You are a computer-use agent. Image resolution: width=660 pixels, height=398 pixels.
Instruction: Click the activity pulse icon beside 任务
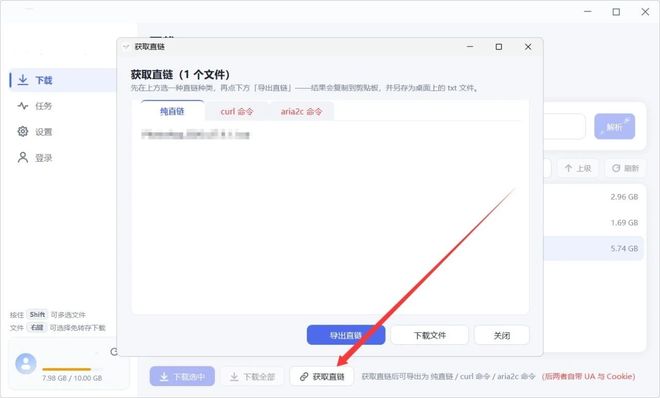pyautogui.click(x=23, y=106)
